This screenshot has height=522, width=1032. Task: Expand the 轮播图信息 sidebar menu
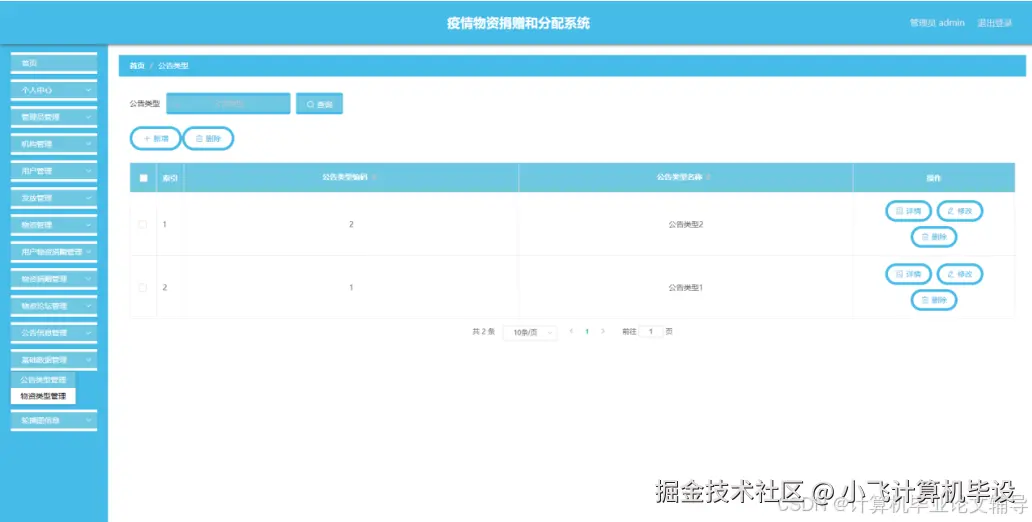pos(54,420)
